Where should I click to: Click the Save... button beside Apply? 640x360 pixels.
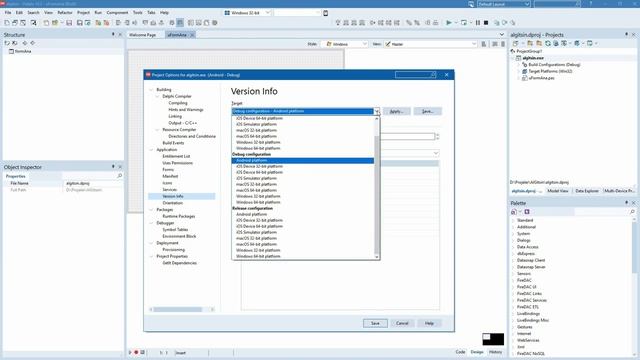click(427, 111)
